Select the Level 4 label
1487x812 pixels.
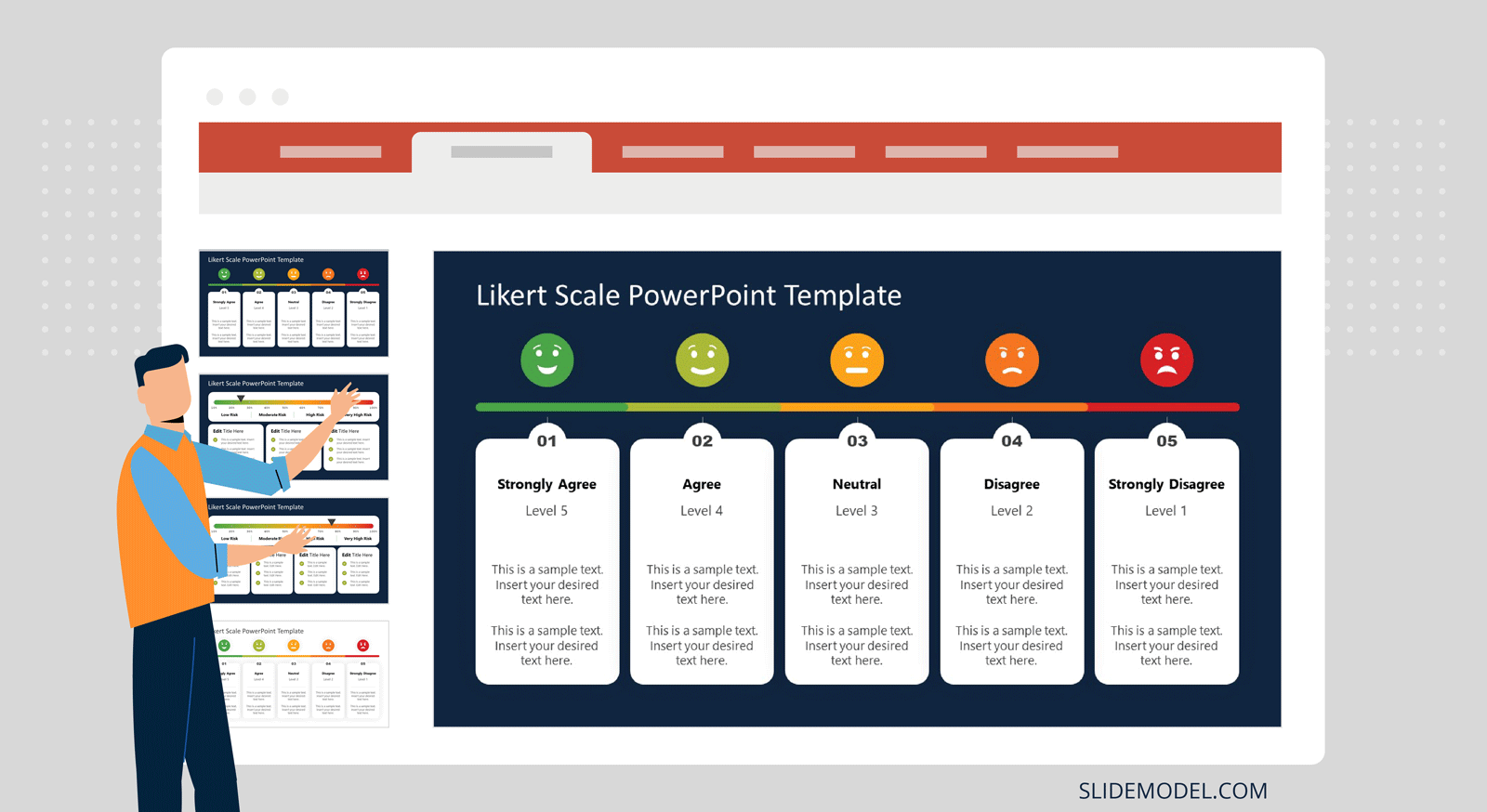pyautogui.click(x=702, y=511)
